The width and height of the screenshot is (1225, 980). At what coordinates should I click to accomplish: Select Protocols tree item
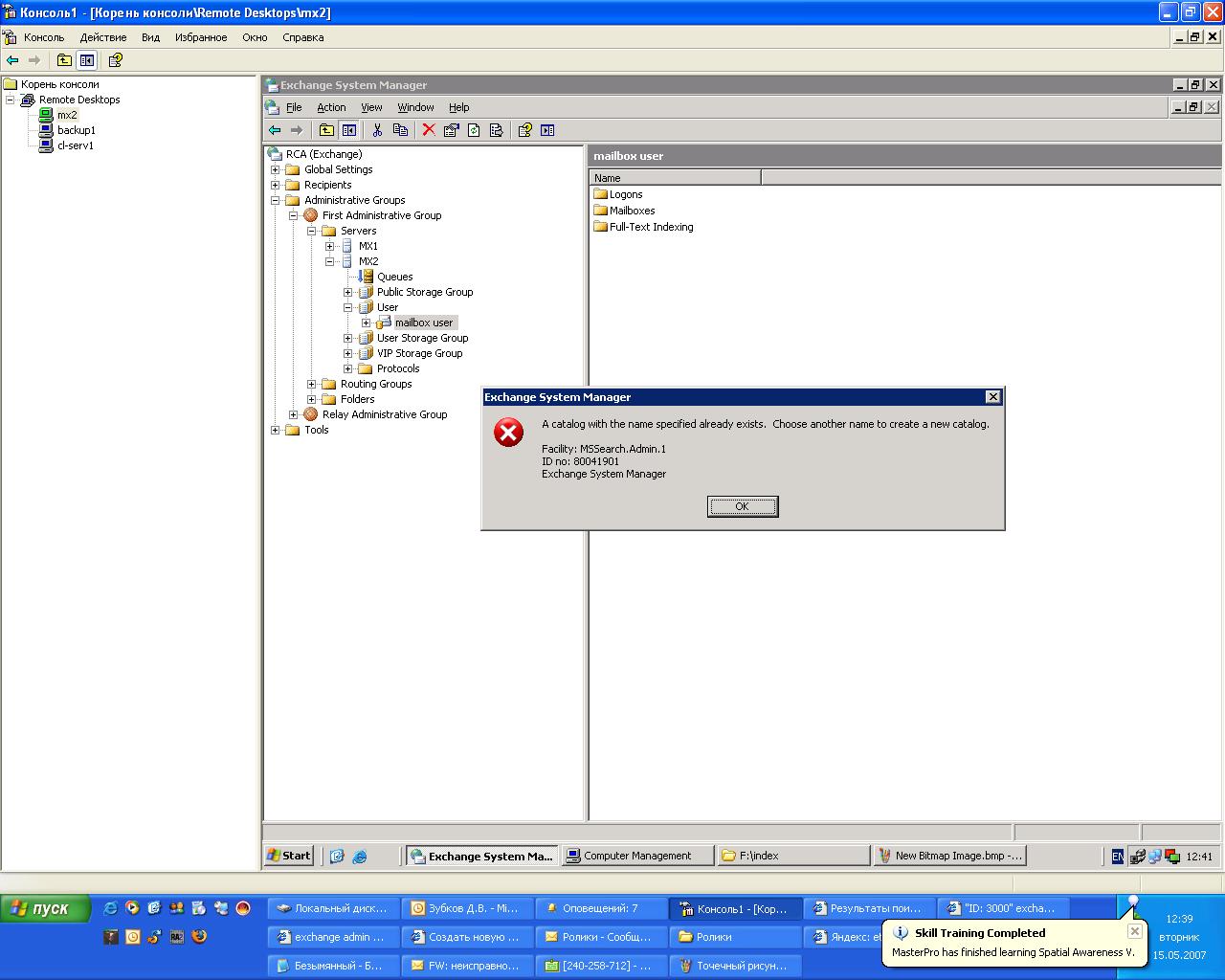pyautogui.click(x=398, y=368)
